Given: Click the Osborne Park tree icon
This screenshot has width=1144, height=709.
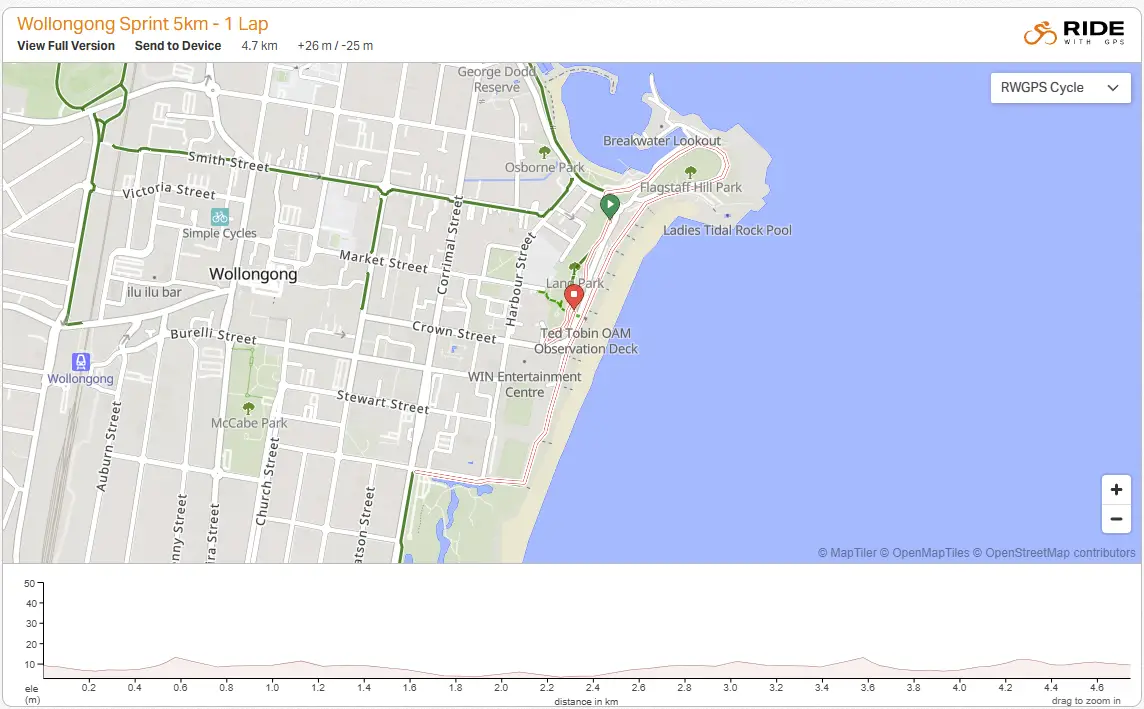Looking at the screenshot, I should click(544, 152).
